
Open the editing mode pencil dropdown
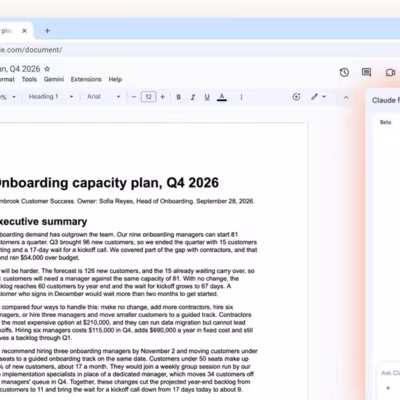(x=318, y=97)
